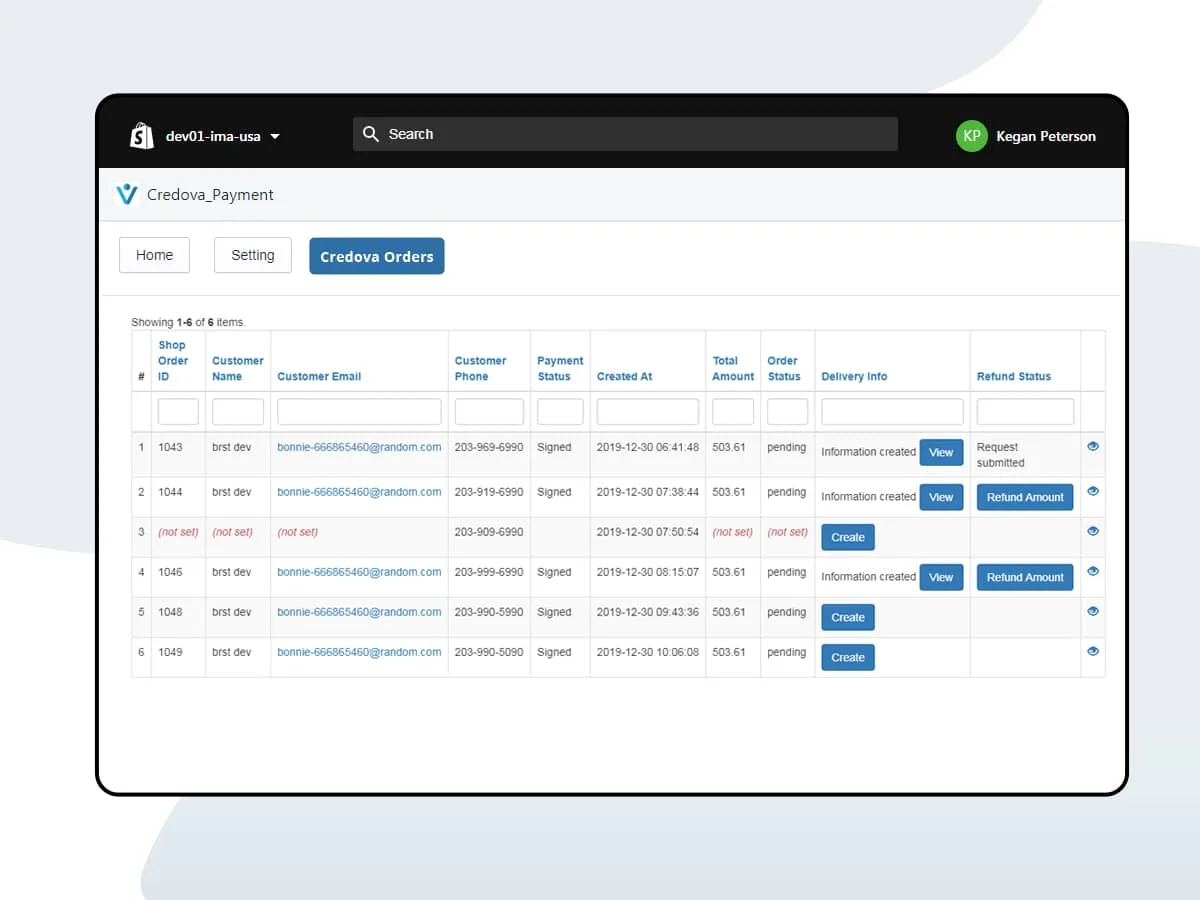
Task: View details eye icon for order 1048
Action: point(1093,611)
